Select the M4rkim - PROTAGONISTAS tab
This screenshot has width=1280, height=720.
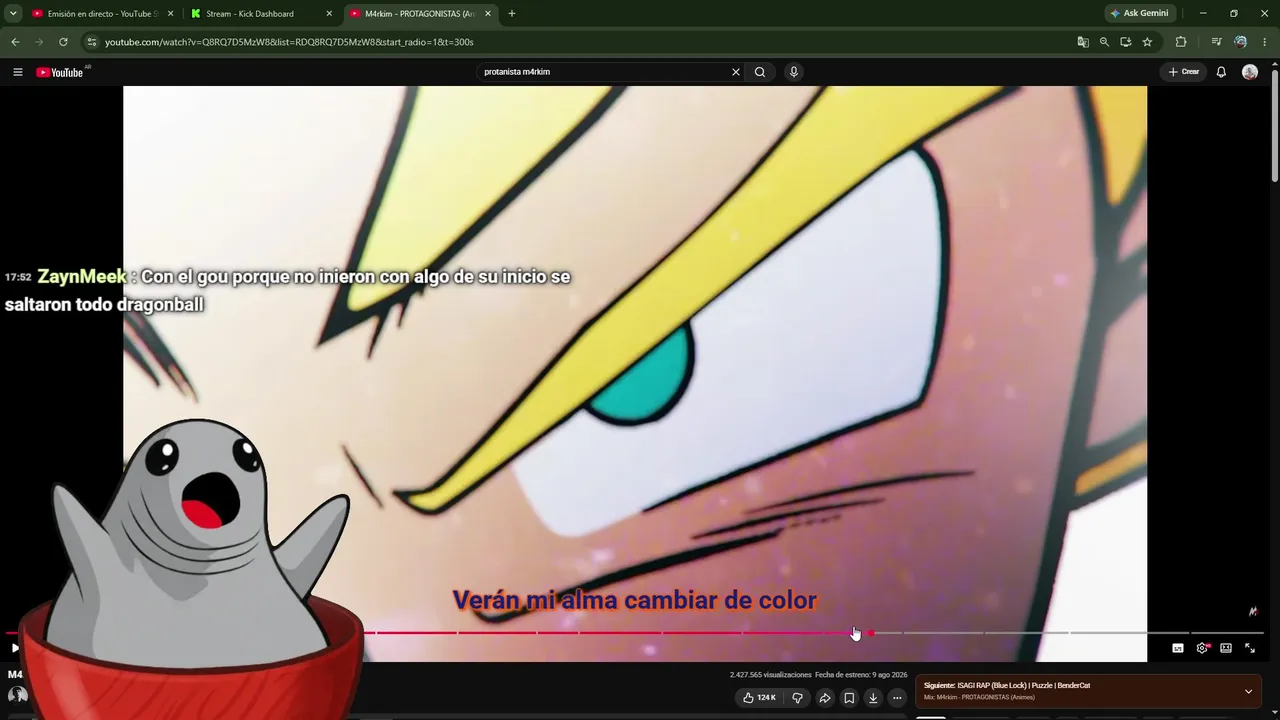pos(418,14)
